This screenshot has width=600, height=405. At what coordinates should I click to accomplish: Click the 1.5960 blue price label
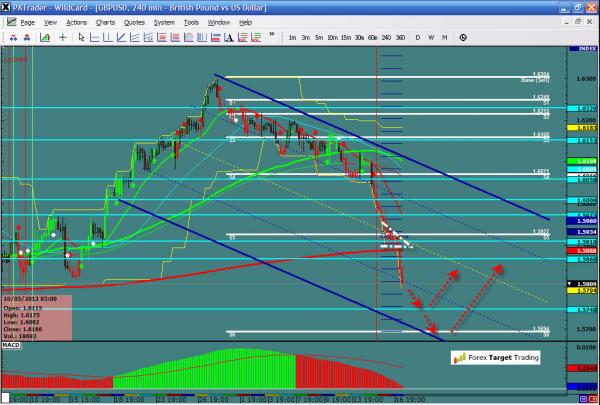tap(583, 221)
